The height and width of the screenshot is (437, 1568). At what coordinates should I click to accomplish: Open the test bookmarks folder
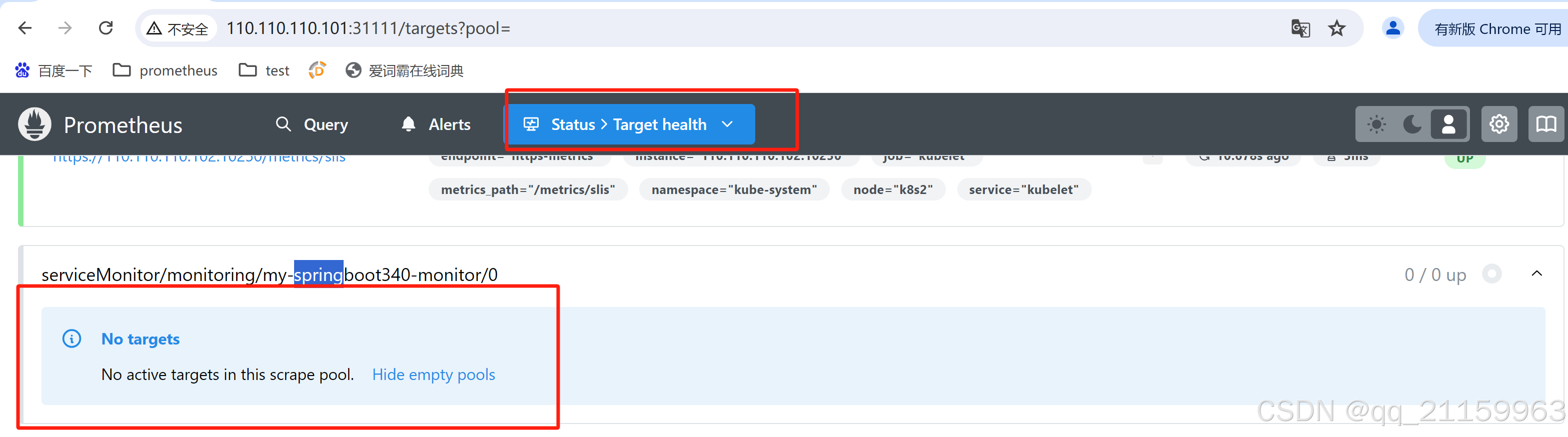(x=264, y=70)
